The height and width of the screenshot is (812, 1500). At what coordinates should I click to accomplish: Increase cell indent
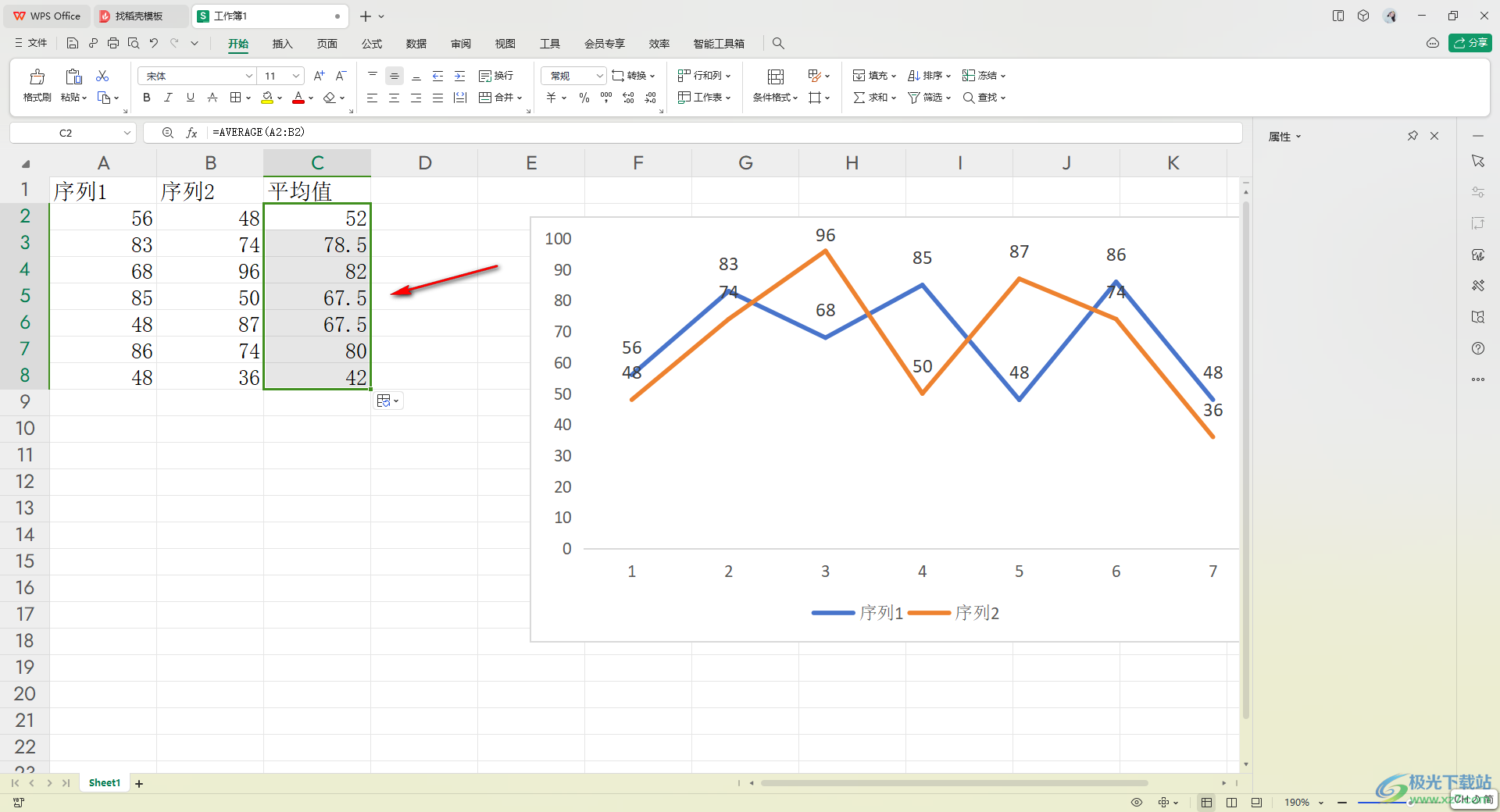(460, 76)
